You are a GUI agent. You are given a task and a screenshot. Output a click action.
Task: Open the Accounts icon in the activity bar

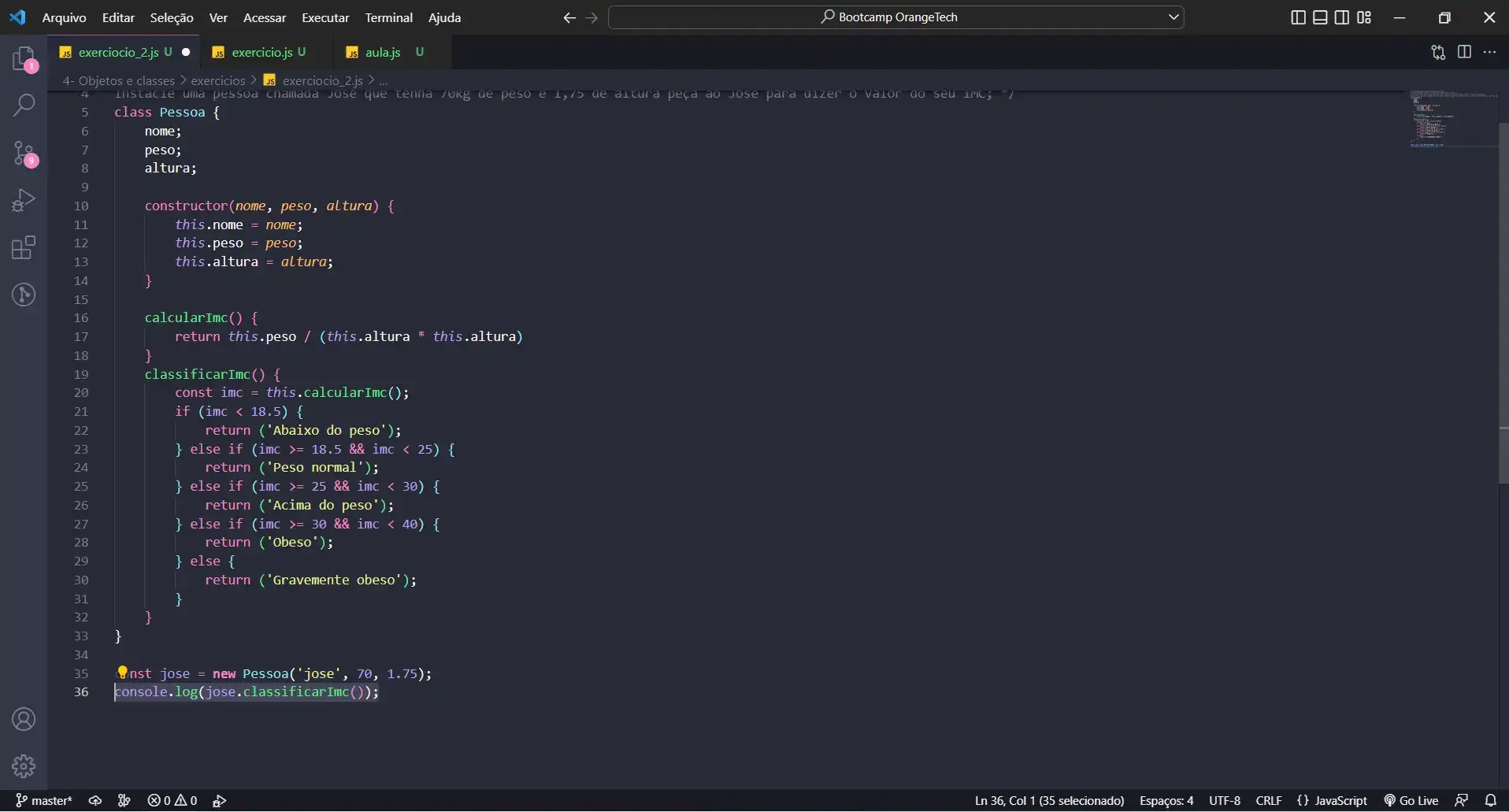pos(24,719)
